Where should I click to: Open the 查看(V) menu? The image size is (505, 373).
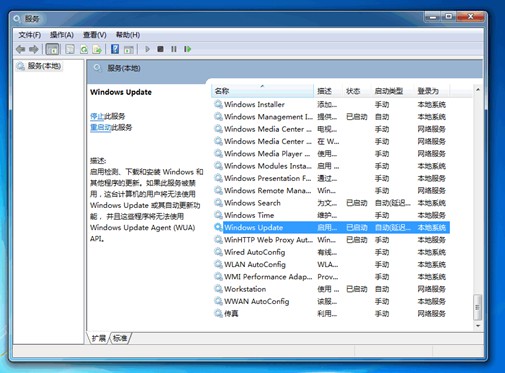(x=95, y=35)
